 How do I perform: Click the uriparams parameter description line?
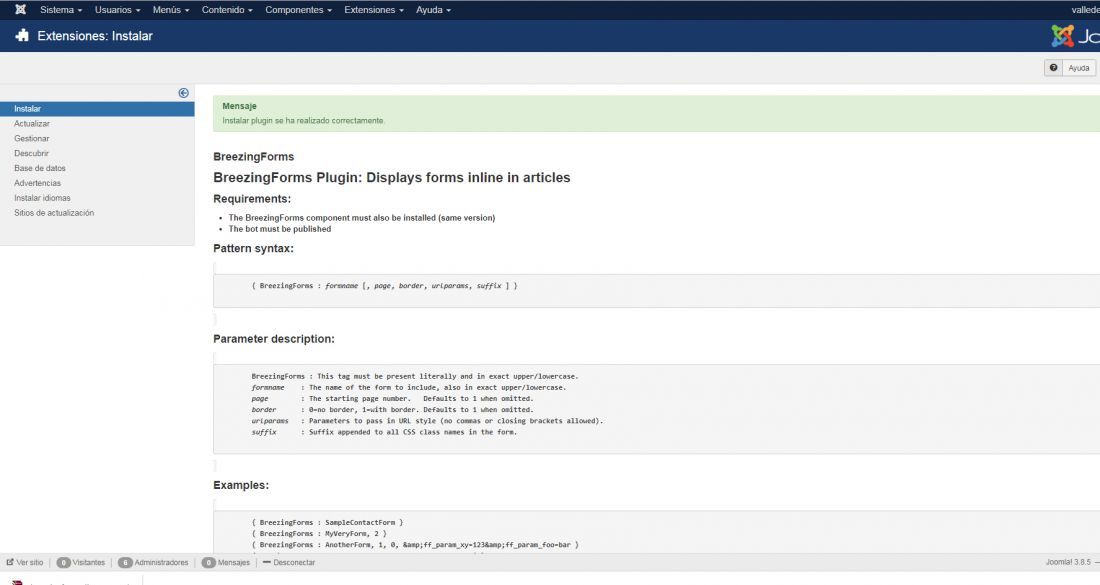[427, 421]
